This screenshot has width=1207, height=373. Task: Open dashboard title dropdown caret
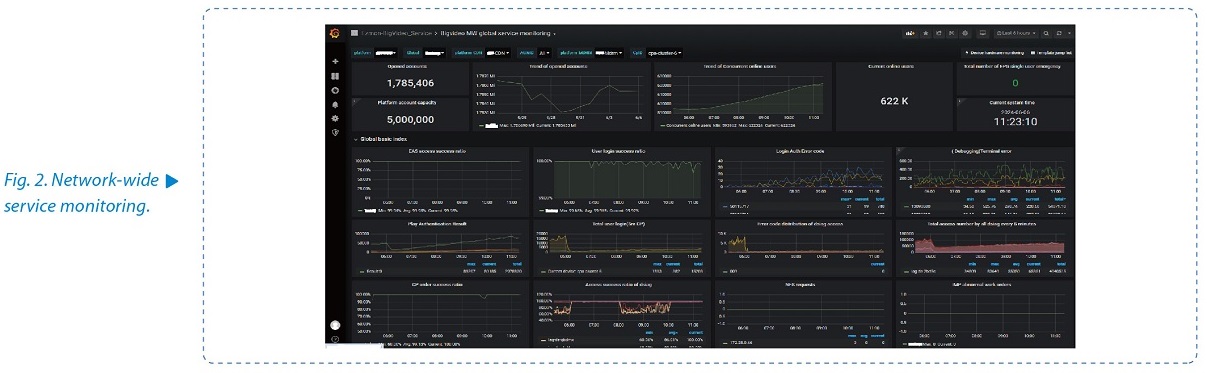point(554,34)
